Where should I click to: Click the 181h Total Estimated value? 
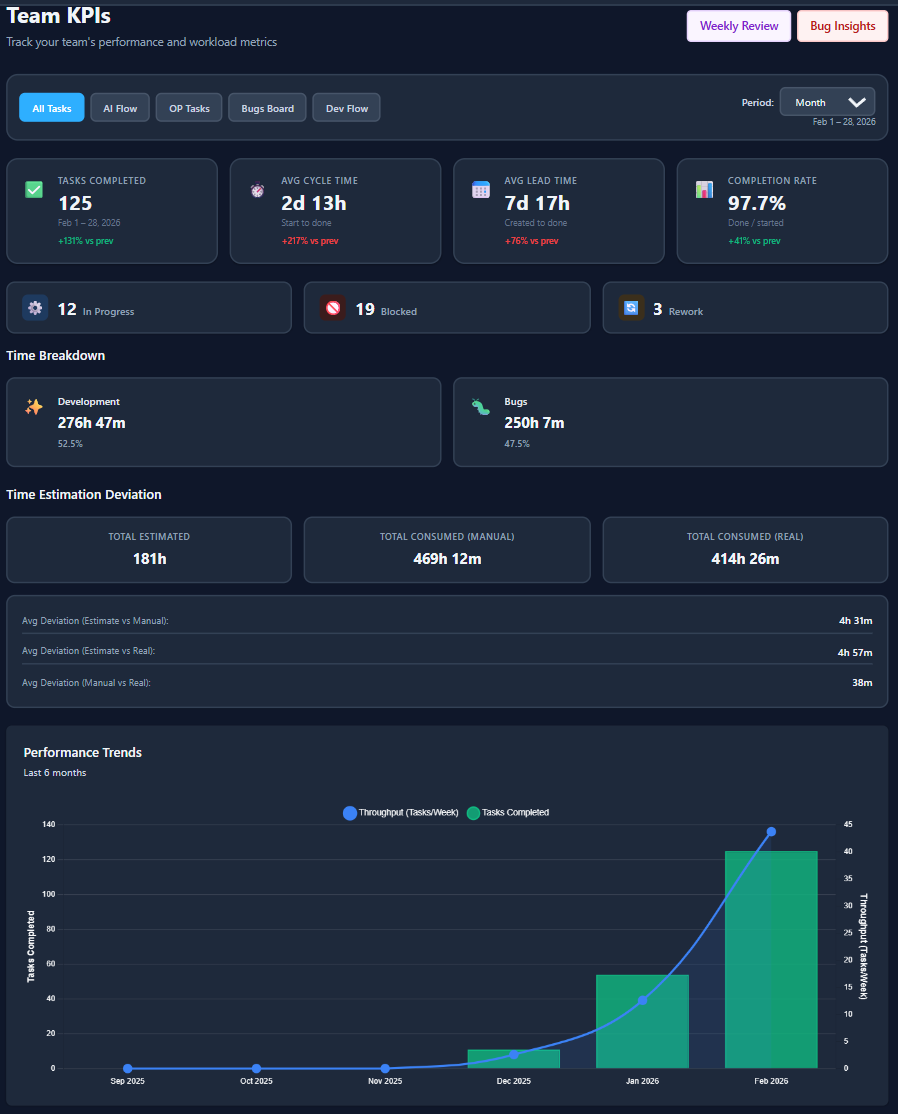click(x=149, y=559)
